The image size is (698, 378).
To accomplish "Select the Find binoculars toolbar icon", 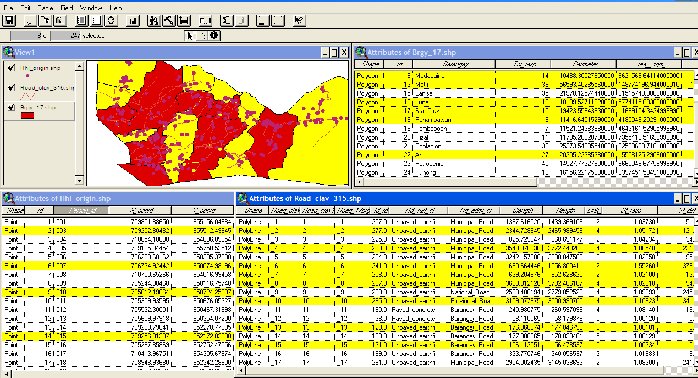I will click(154, 20).
